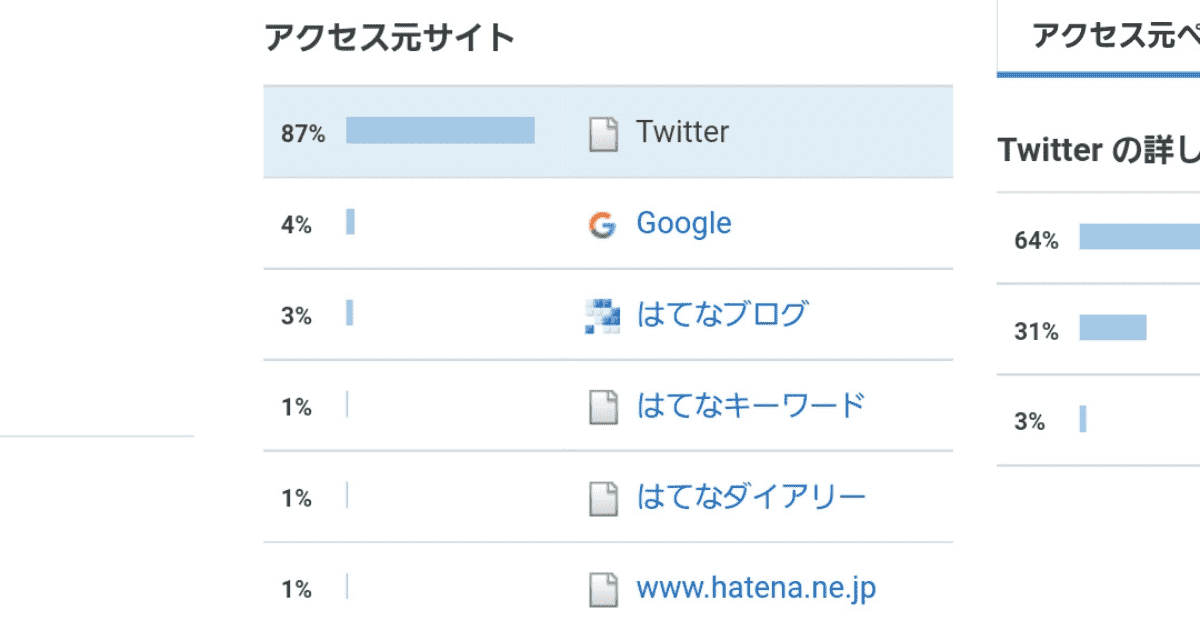1200x630 pixels.
Task: Click the Twitter page icon
Action: [x=602, y=133]
